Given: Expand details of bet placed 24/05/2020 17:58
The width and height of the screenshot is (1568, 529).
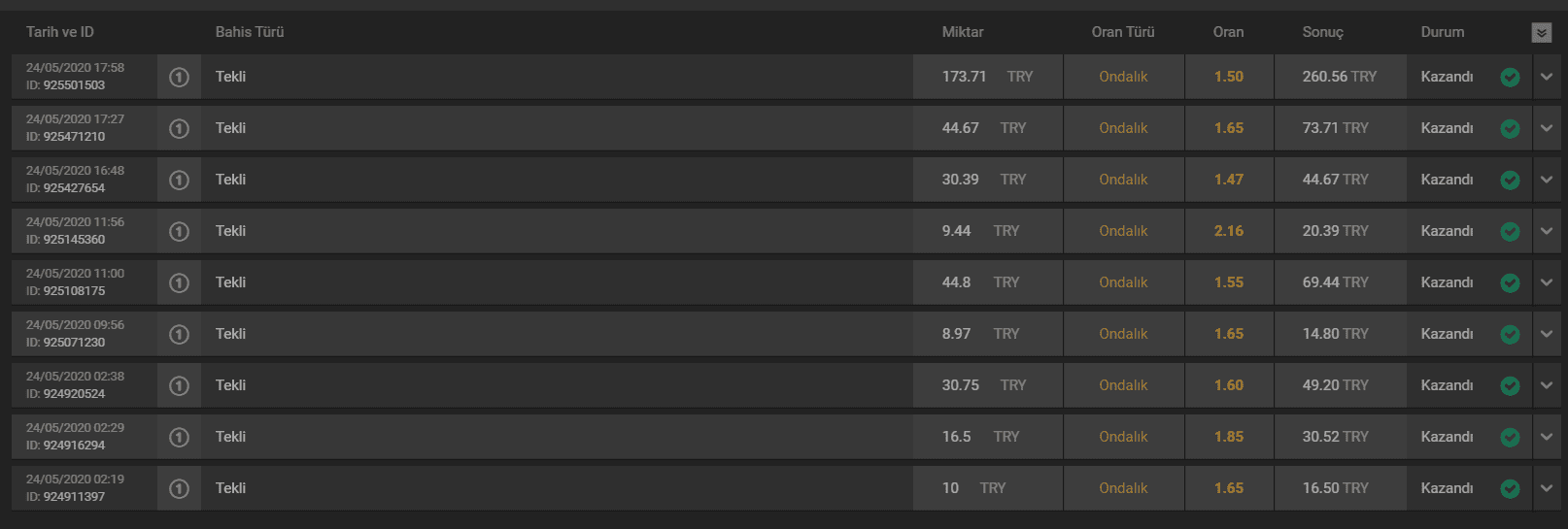Looking at the screenshot, I should 1547,77.
